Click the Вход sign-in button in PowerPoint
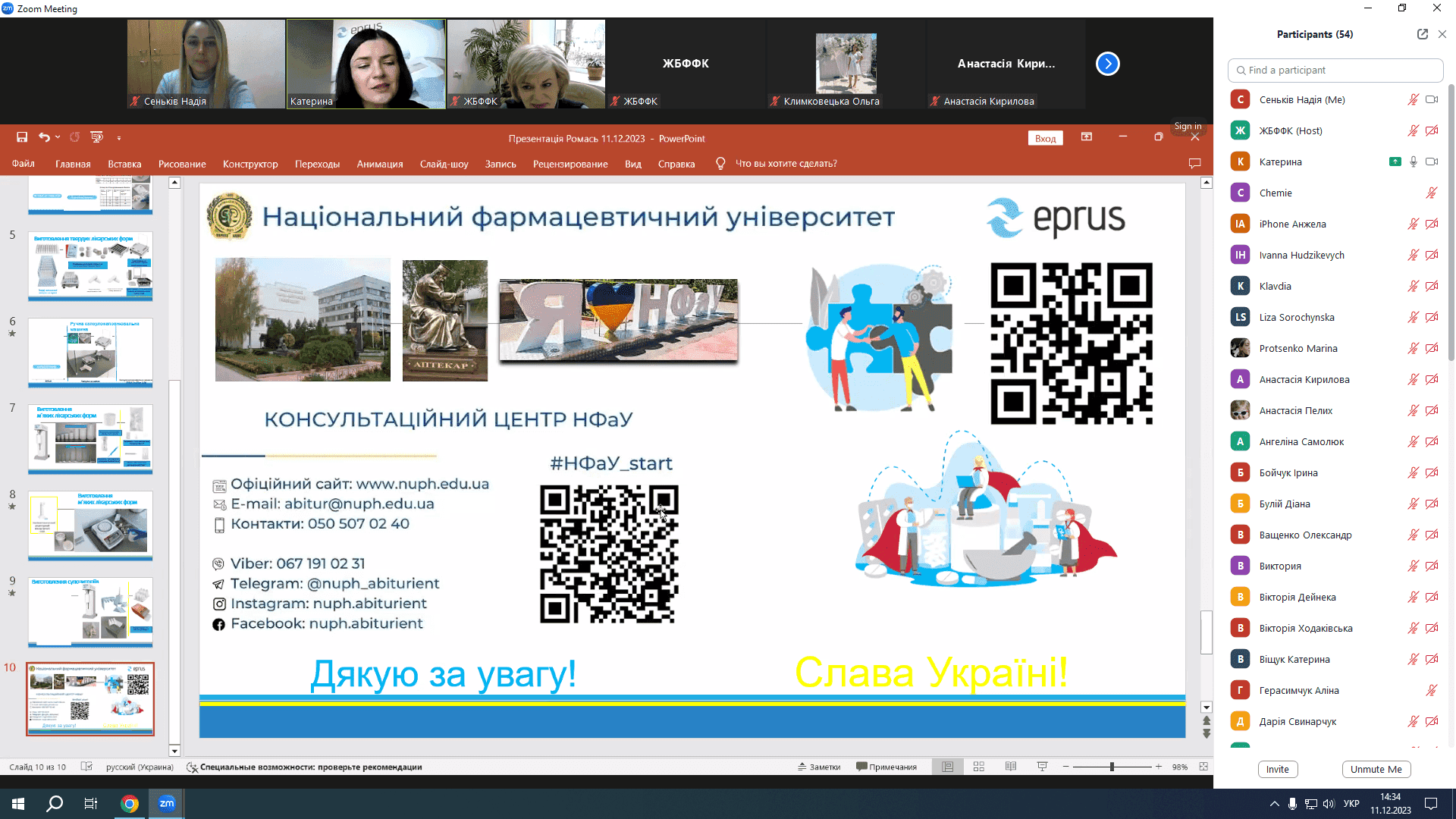 [1045, 138]
